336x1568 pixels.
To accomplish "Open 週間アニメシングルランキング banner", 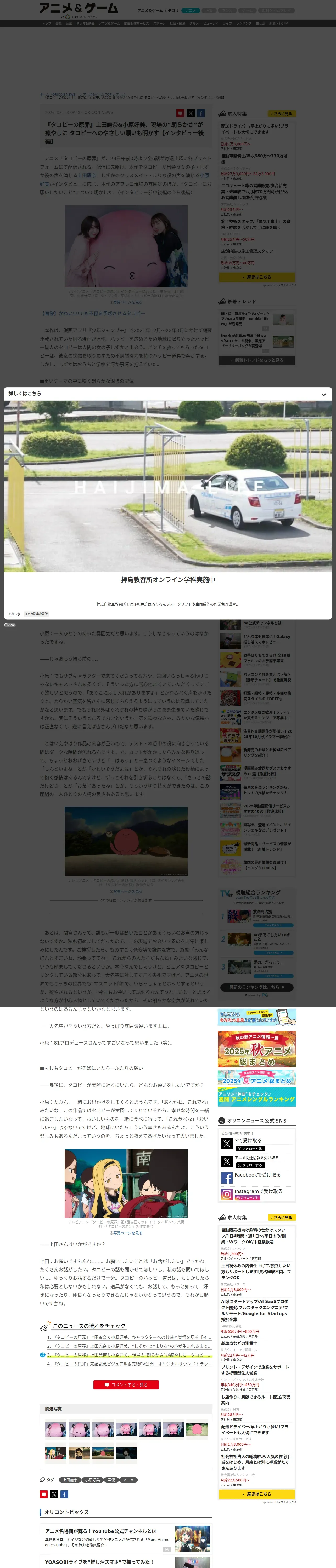I will point(257,1096).
